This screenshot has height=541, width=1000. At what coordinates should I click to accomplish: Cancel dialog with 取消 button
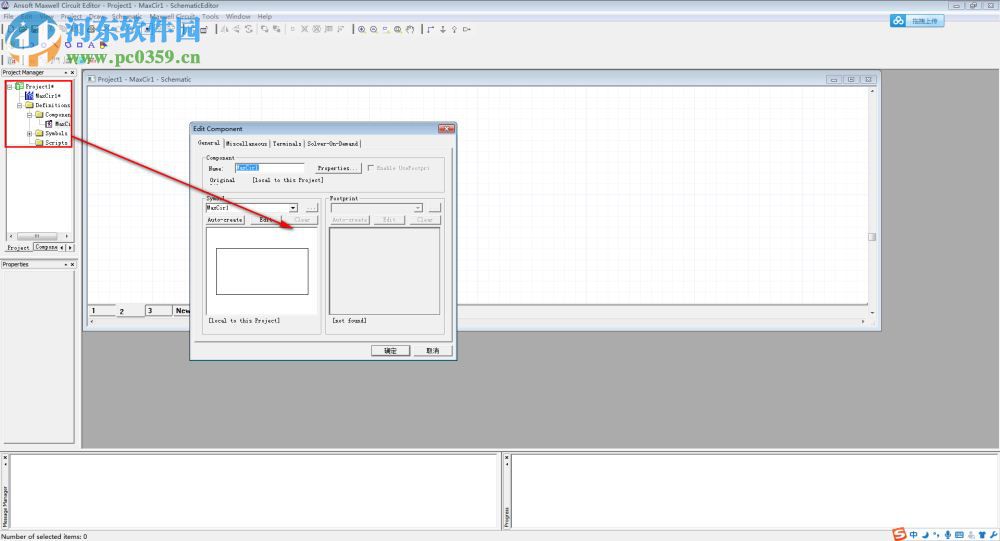coord(432,351)
